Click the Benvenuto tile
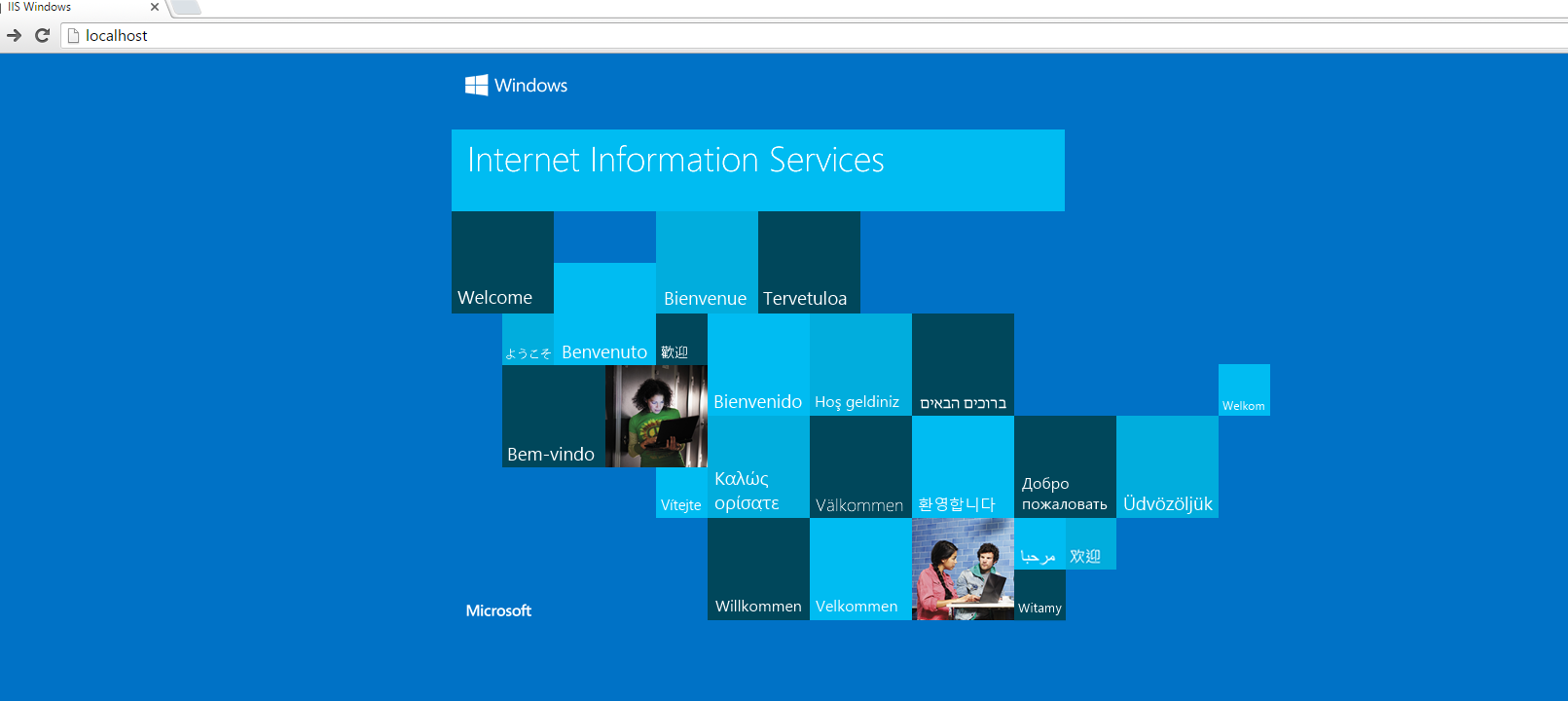The width and height of the screenshot is (1568, 701). click(604, 314)
